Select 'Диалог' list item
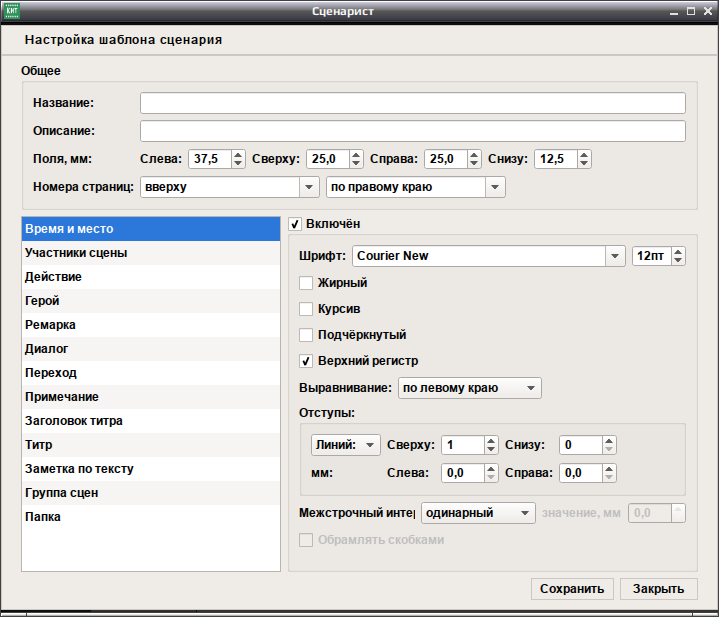719x617 pixels. coord(151,349)
